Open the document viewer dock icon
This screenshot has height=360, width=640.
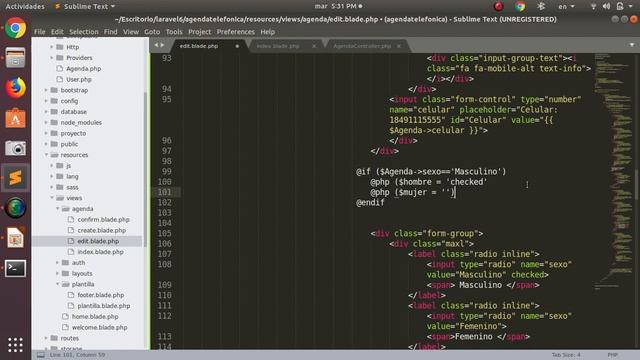pyautogui.click(x=16, y=238)
